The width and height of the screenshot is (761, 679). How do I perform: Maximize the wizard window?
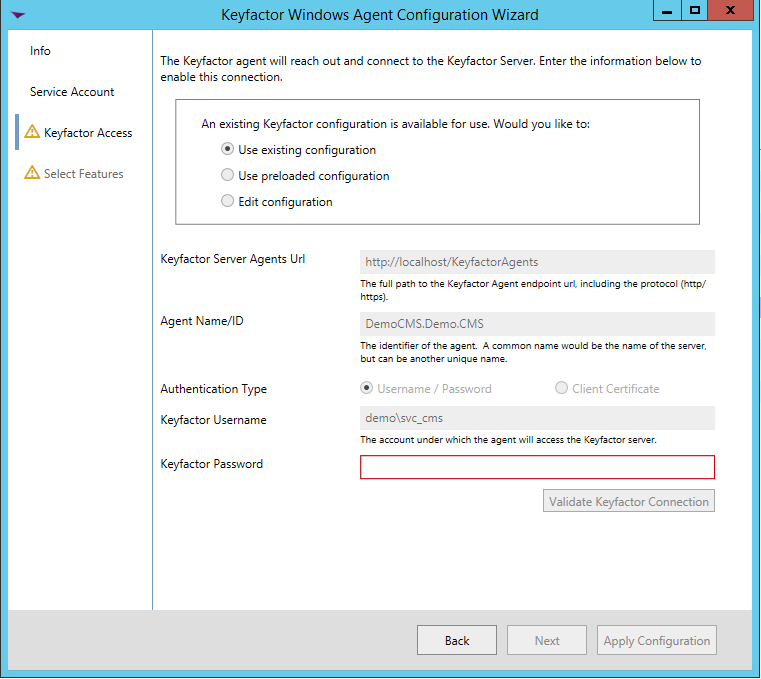[x=695, y=10]
